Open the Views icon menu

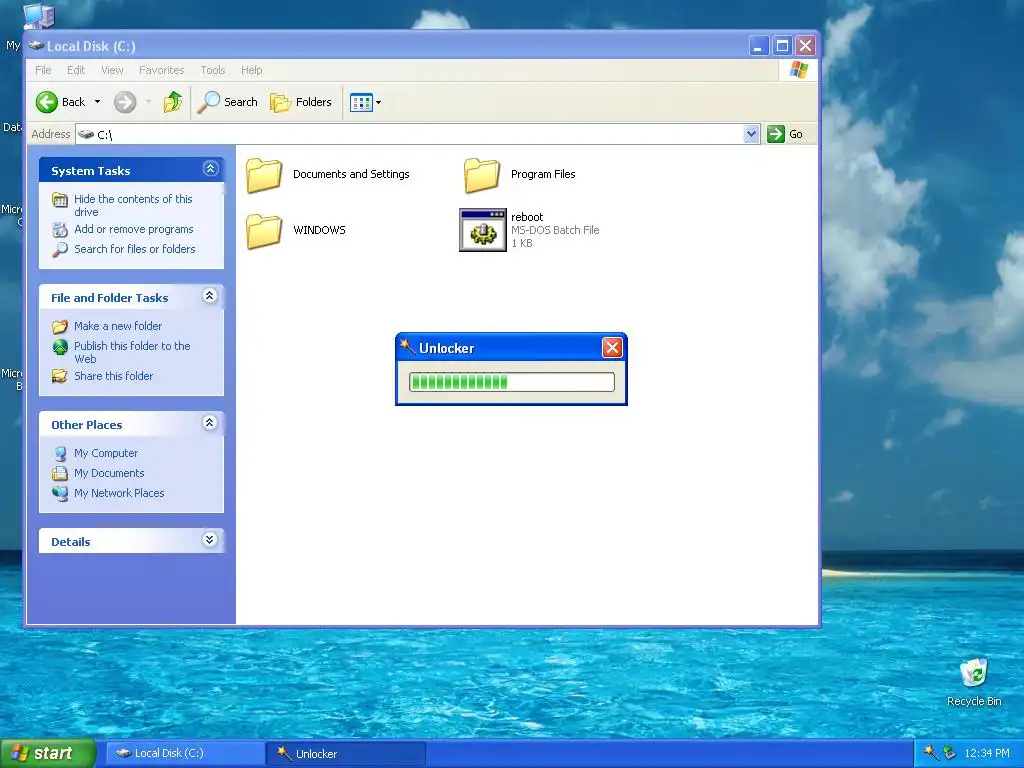point(360,103)
